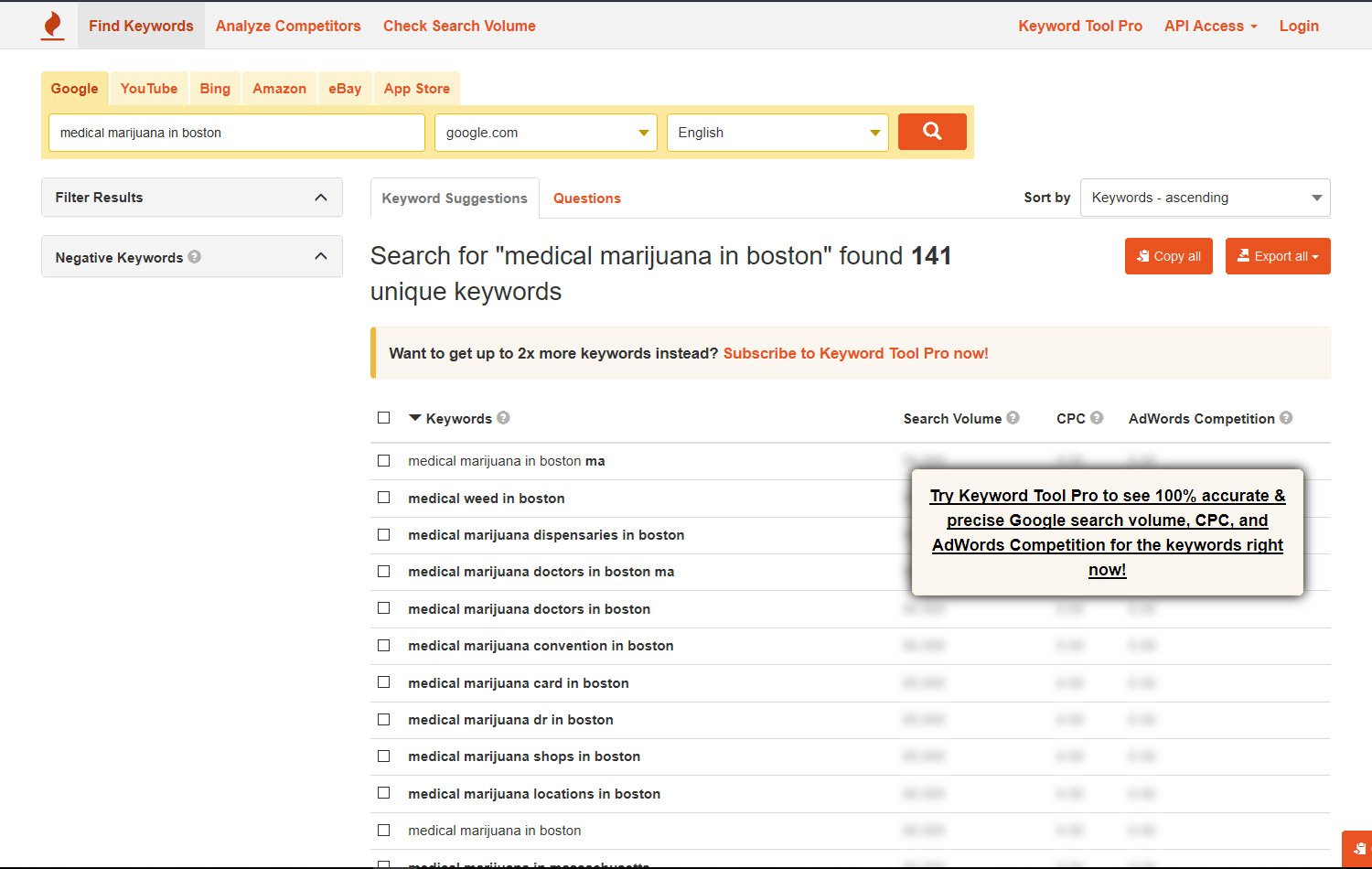
Task: Click AdWords Competition column header
Action: point(1201,419)
